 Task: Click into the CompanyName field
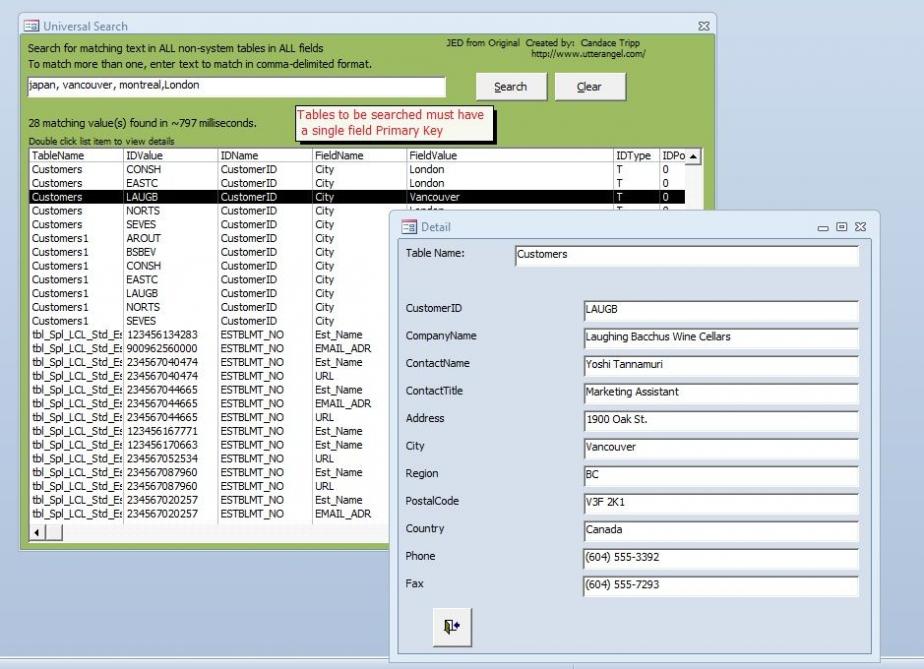pyautogui.click(x=720, y=337)
